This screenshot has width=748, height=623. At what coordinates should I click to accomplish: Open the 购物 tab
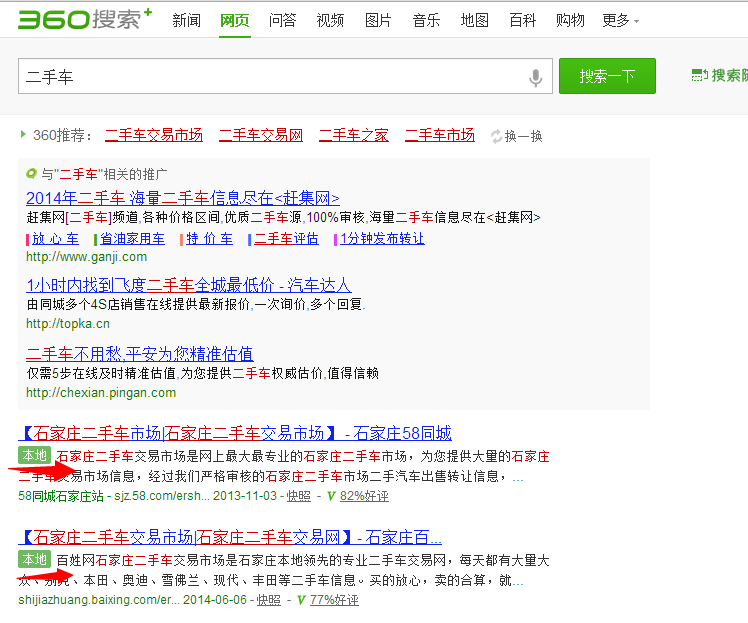click(x=570, y=21)
